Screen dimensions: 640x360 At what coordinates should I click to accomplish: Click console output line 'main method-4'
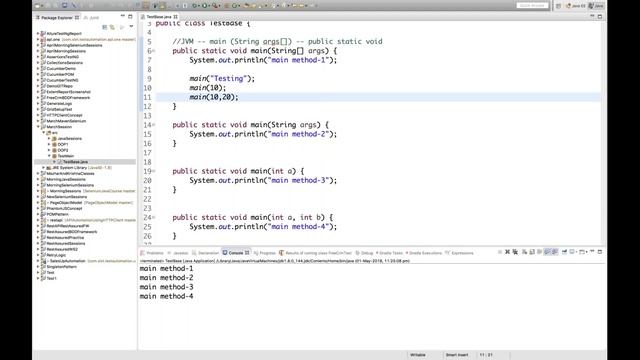[x=167, y=296]
